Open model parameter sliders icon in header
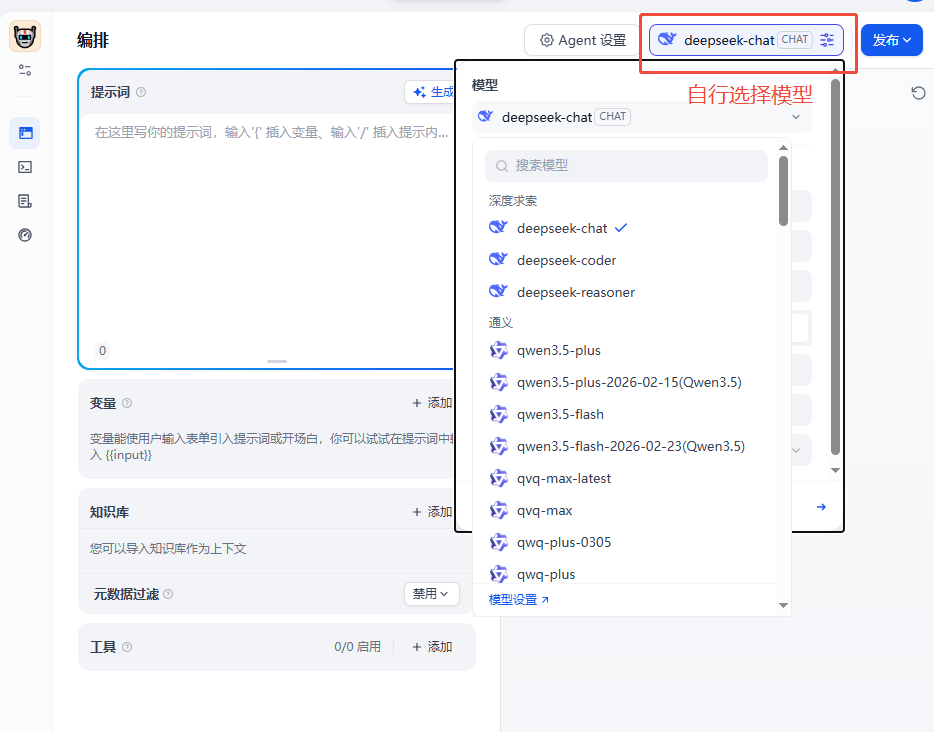Screen dimensions: 934x732 pyautogui.click(x=827, y=40)
